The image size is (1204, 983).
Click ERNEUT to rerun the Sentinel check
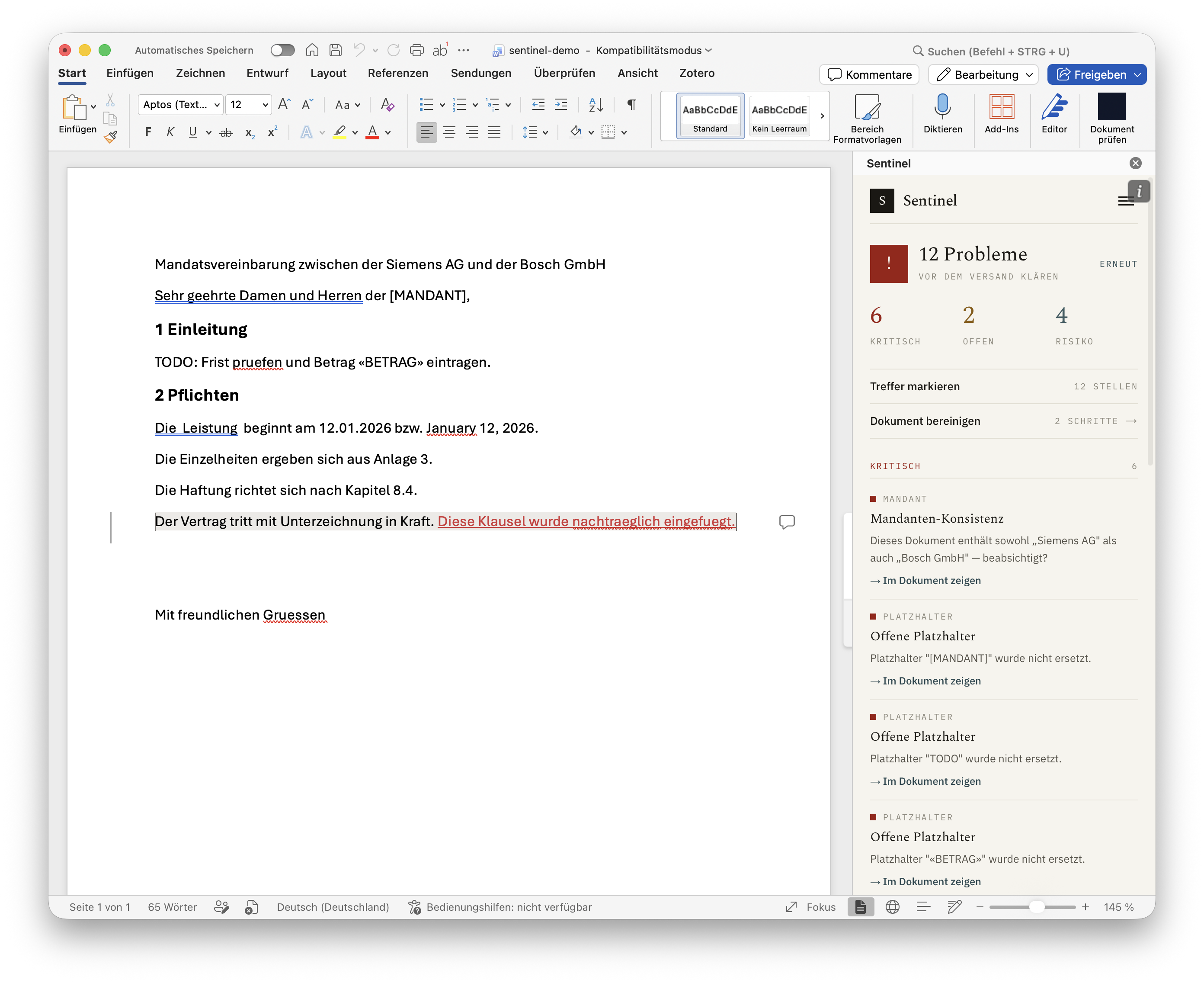1118,264
